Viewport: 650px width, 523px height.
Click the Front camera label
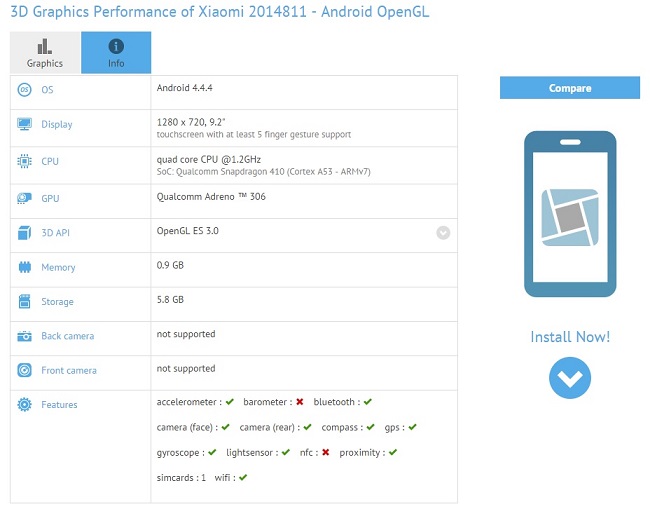pyautogui.click(x=69, y=370)
